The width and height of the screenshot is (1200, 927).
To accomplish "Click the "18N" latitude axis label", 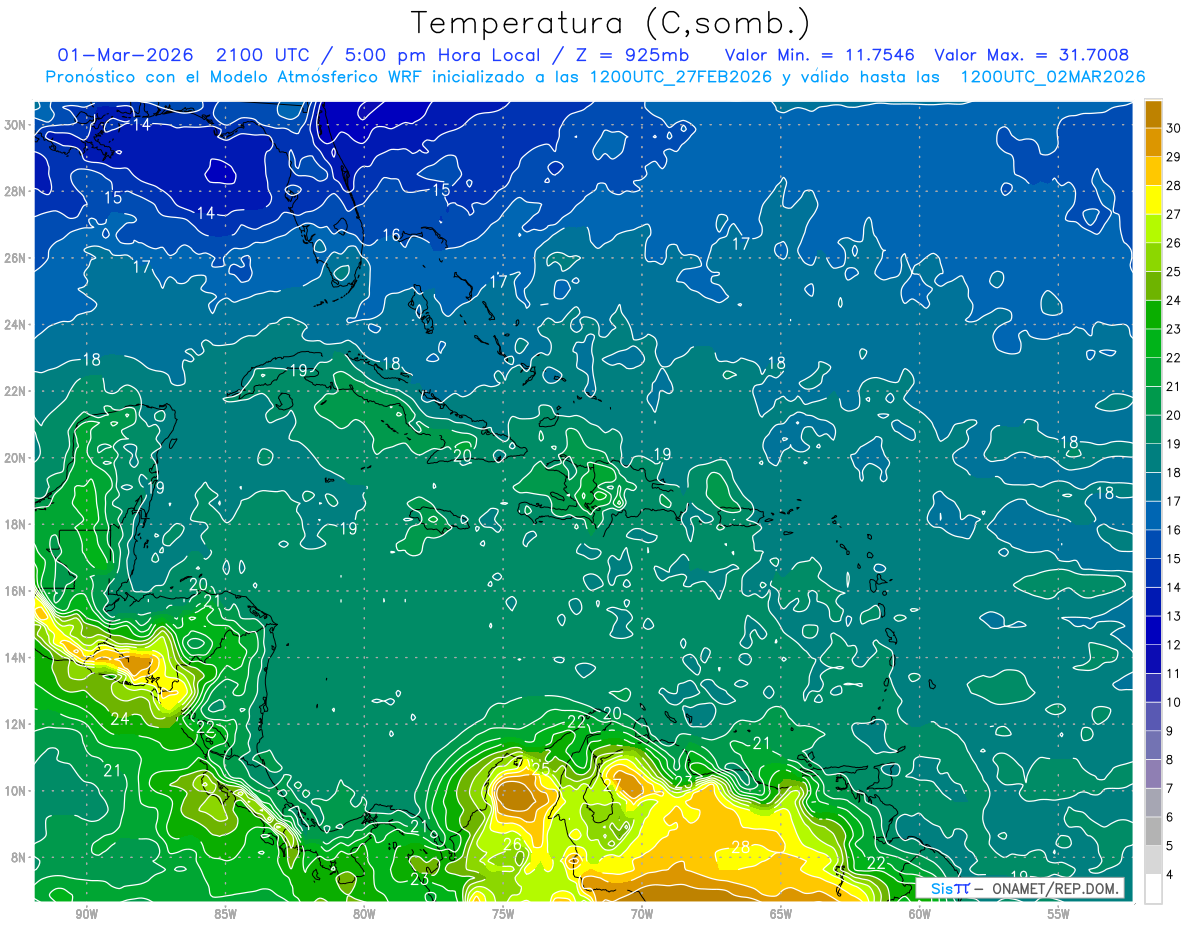I will (15, 524).
